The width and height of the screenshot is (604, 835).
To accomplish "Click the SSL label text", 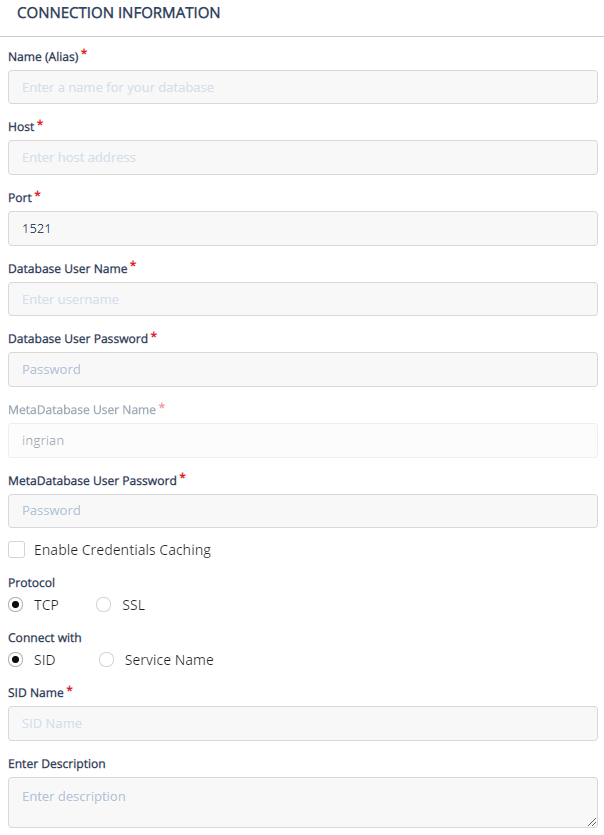I will [x=133, y=605].
